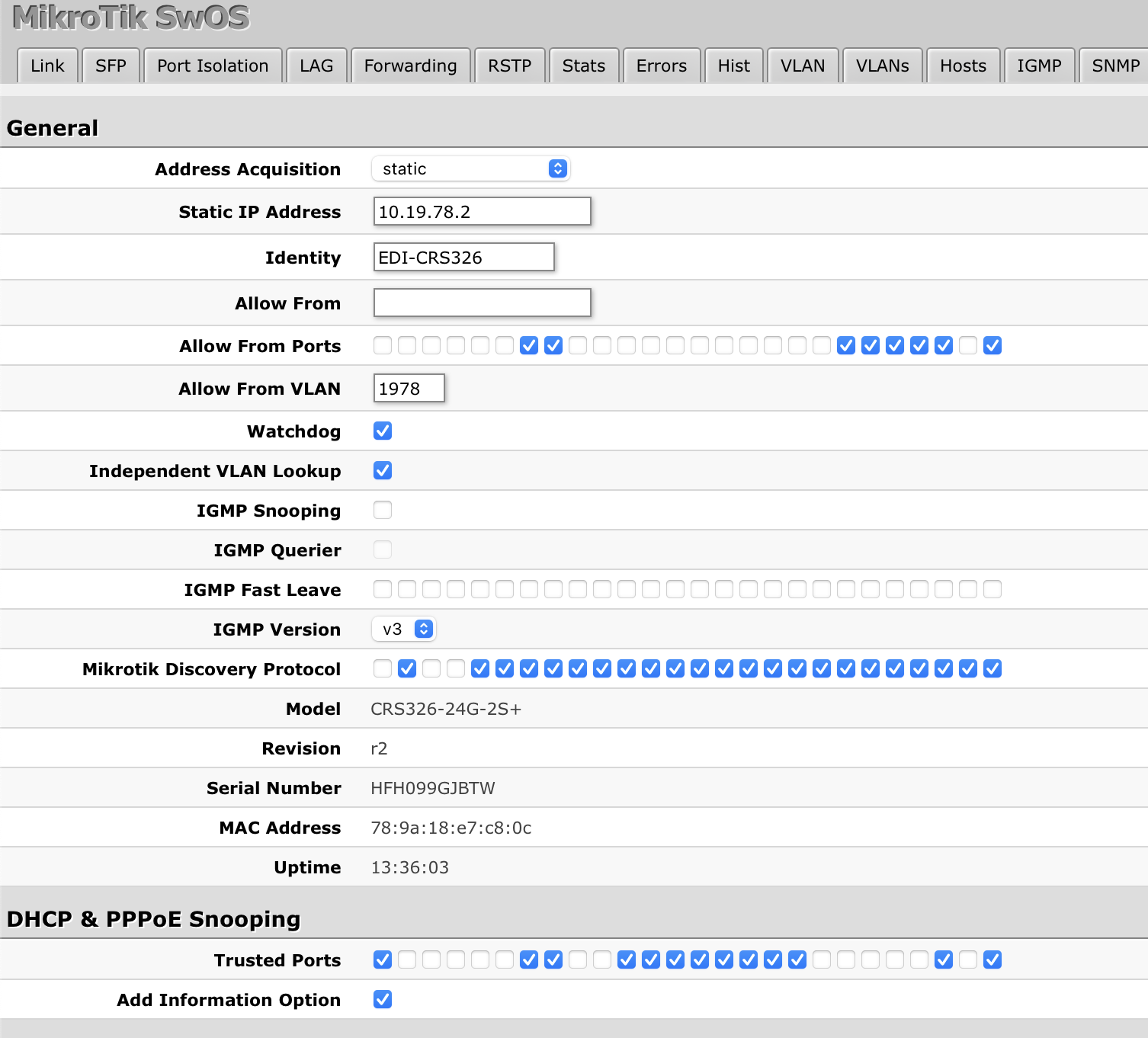1148x1038 pixels.
Task: Uncheck Independent VLAN Lookup
Action: click(x=383, y=470)
